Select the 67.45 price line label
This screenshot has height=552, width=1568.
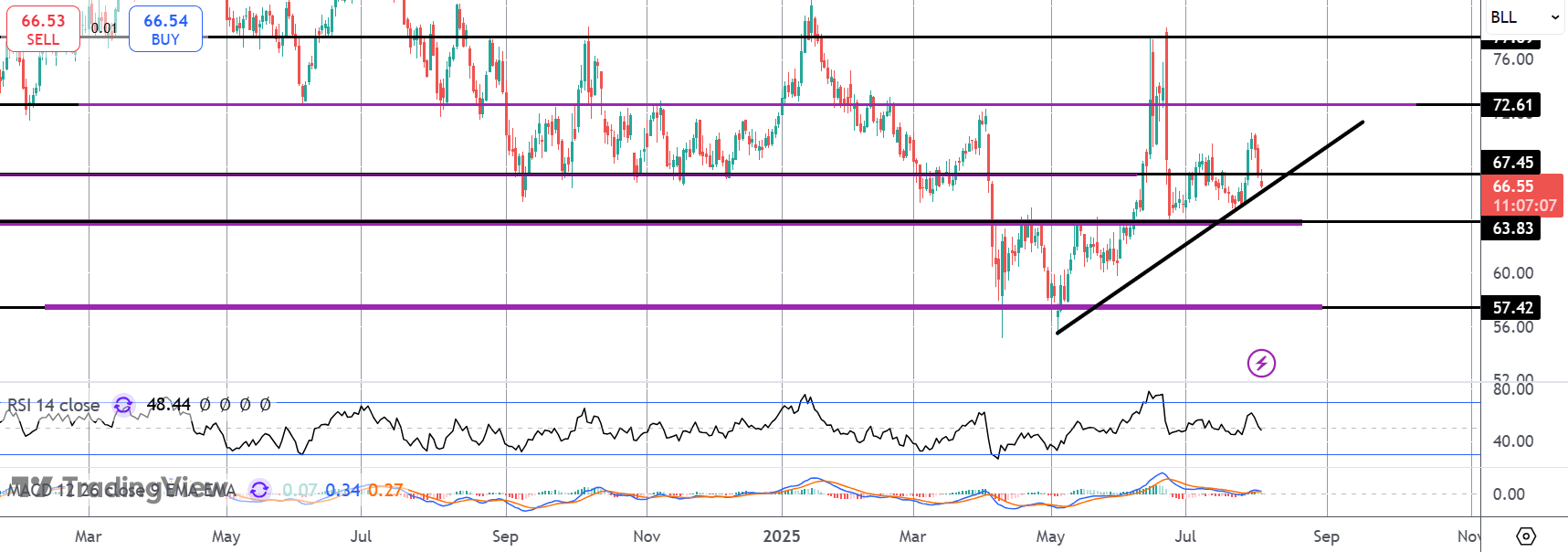(1511, 163)
